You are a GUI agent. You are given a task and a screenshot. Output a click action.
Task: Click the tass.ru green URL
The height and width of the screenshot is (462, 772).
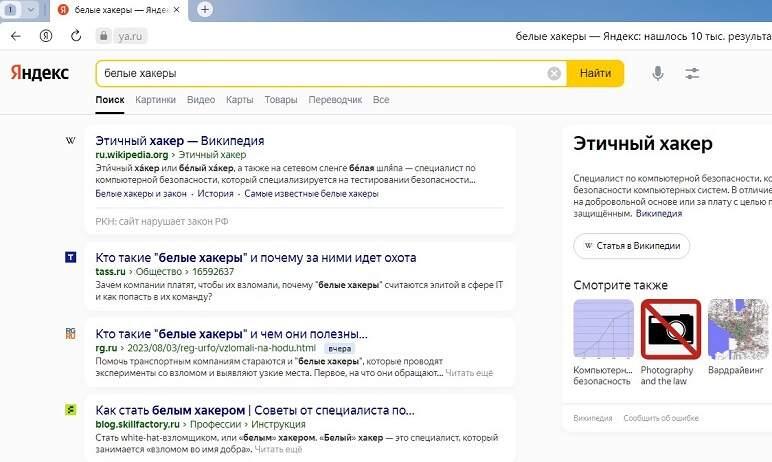tap(110, 271)
